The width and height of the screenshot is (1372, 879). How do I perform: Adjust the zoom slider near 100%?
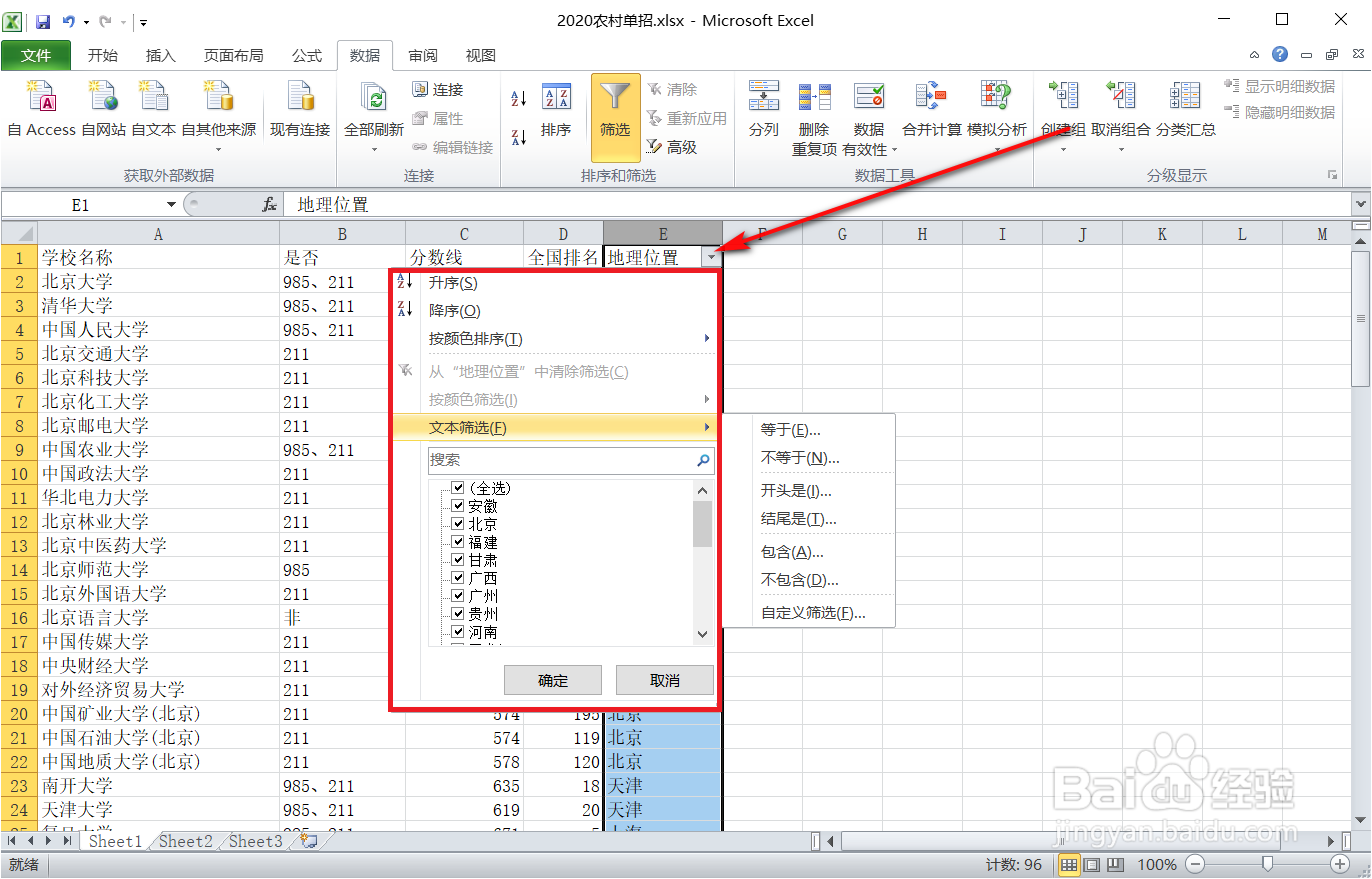pos(1268,863)
